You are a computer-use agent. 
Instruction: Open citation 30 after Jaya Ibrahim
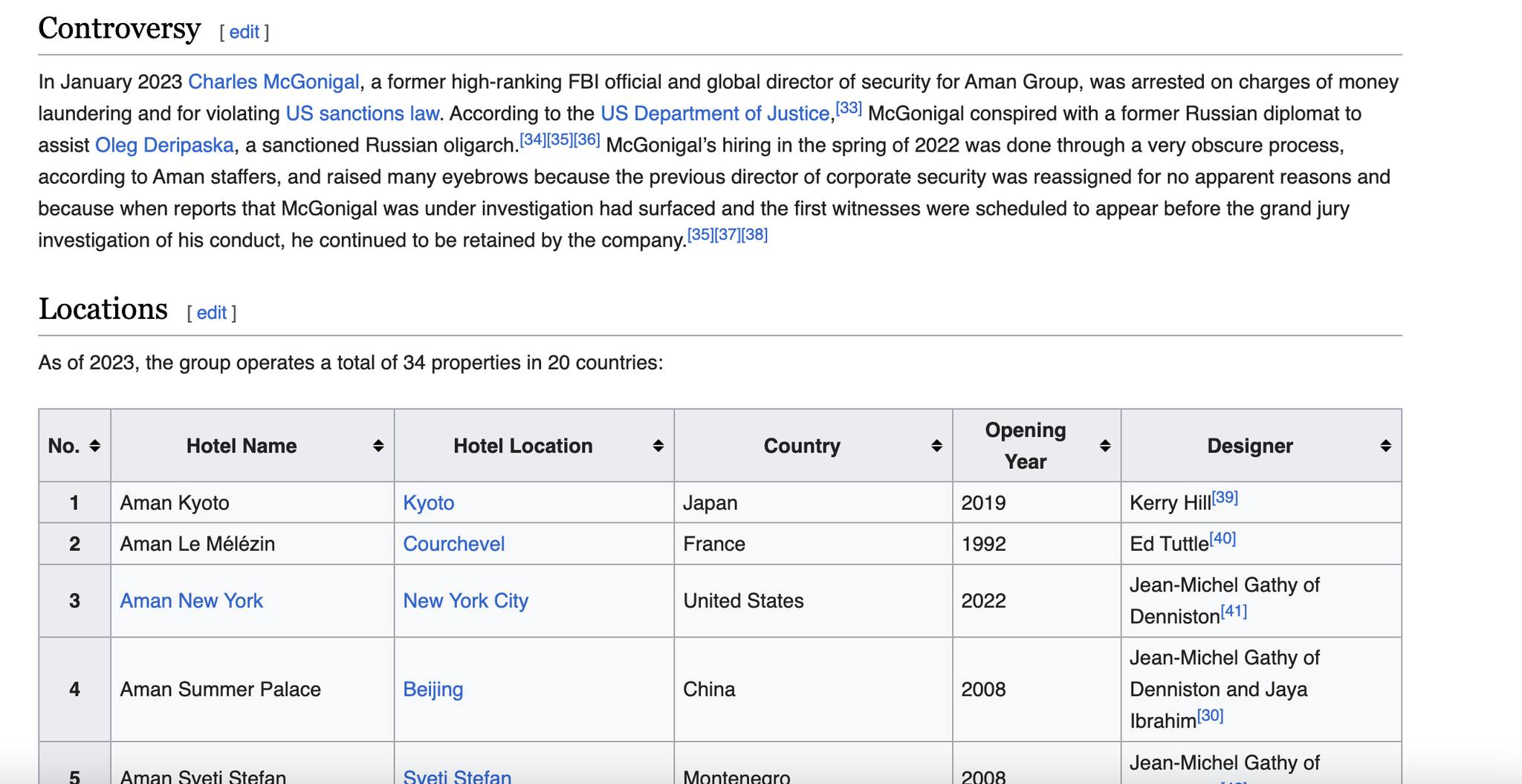1210,715
